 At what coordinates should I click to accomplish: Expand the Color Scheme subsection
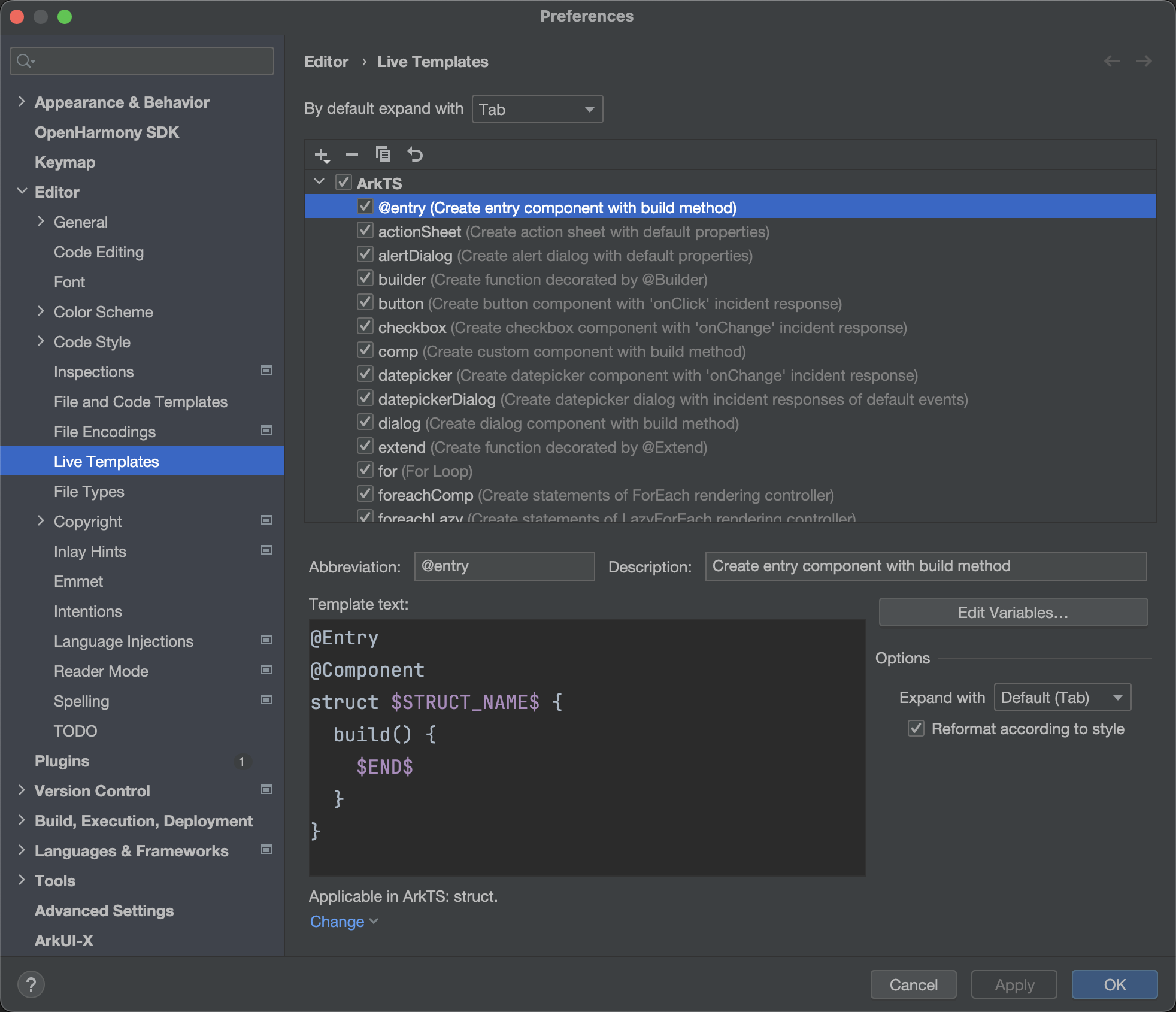pyautogui.click(x=41, y=311)
